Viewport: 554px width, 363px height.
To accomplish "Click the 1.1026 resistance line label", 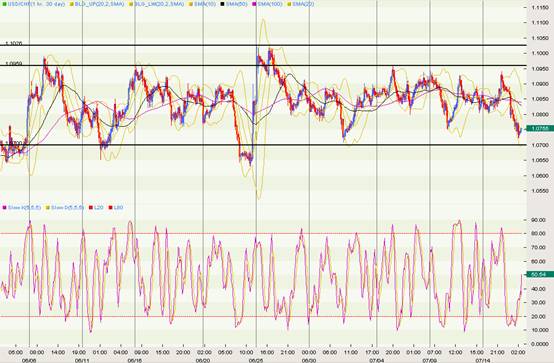I will [x=13, y=43].
